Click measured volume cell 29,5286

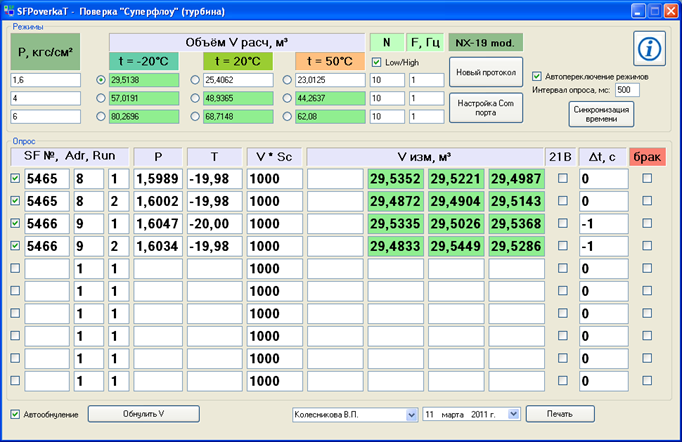[516, 246]
